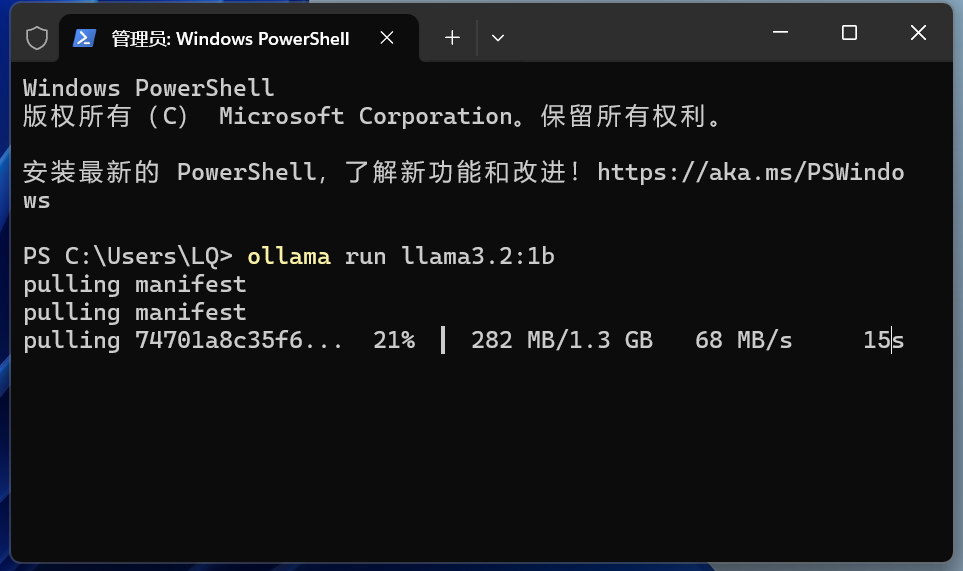Select the 管理员: Windows PowerShell tab title
Screen dimensions: 963x571
point(230,39)
